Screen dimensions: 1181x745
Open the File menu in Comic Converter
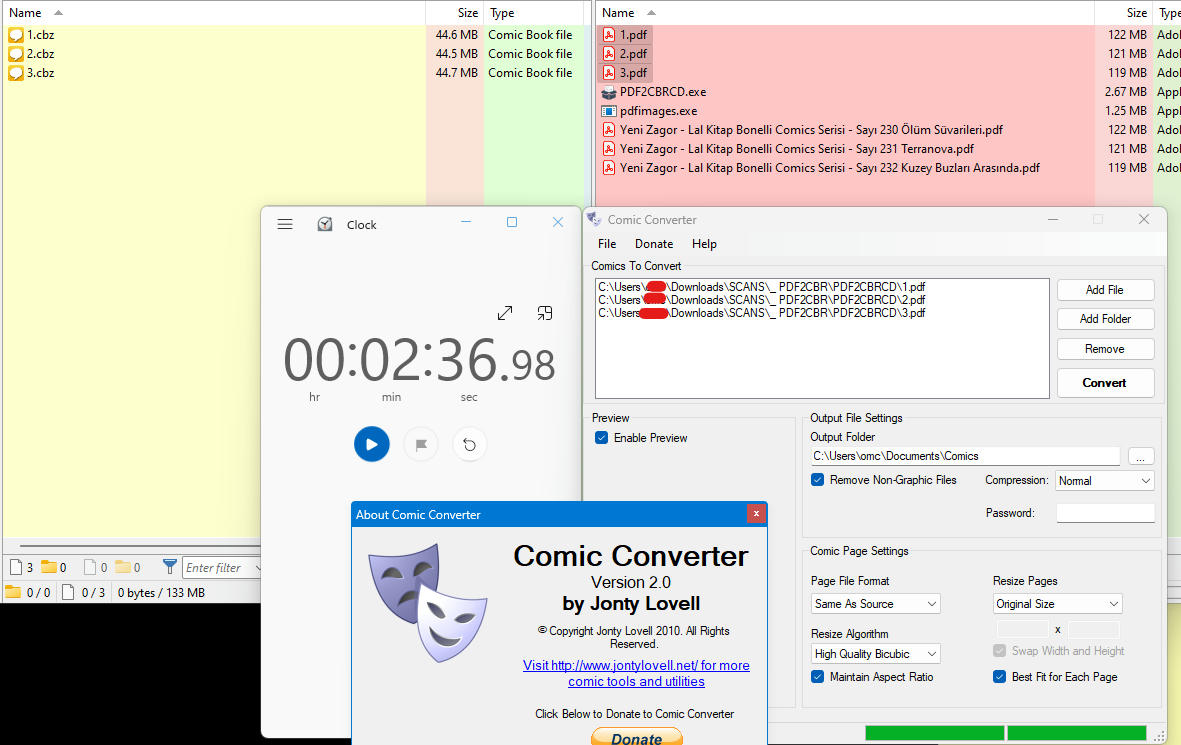pyautogui.click(x=607, y=244)
